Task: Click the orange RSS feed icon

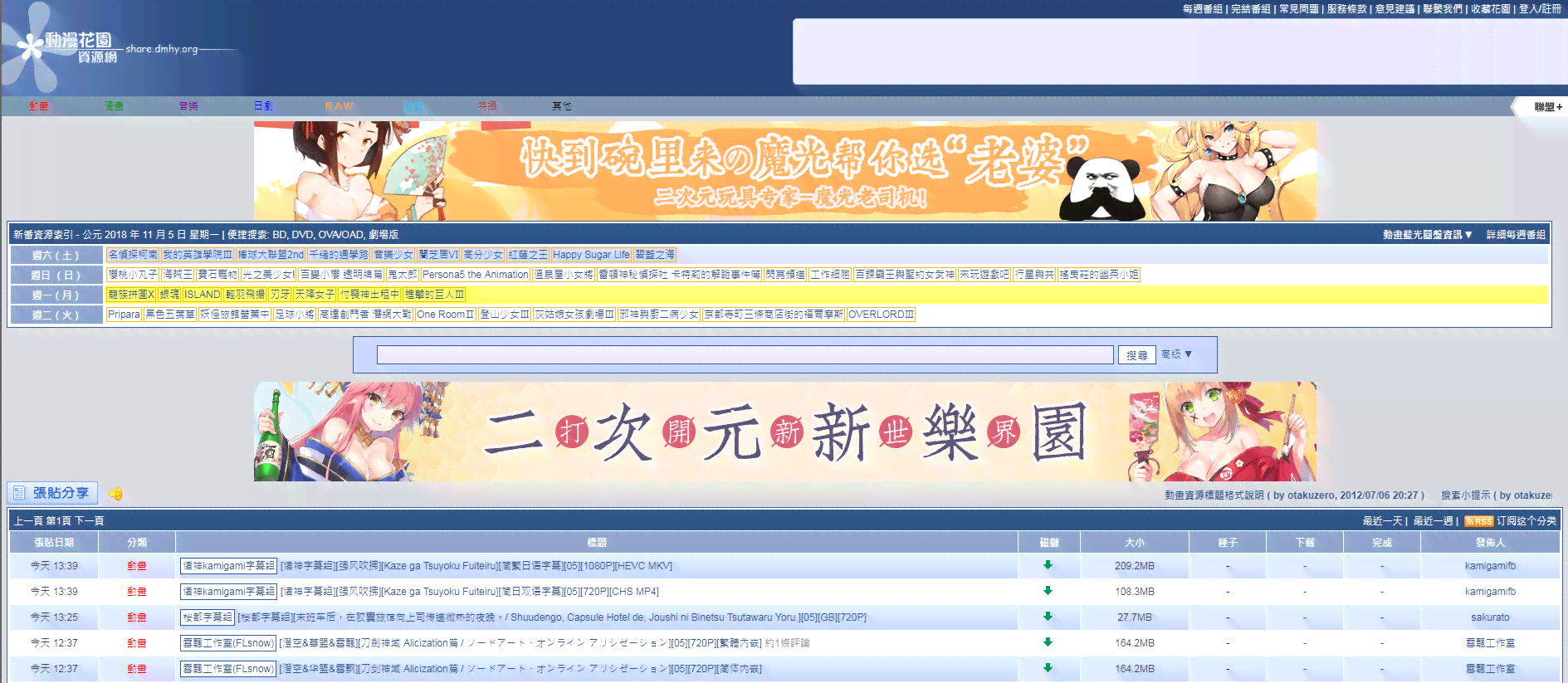Action: click(1479, 521)
